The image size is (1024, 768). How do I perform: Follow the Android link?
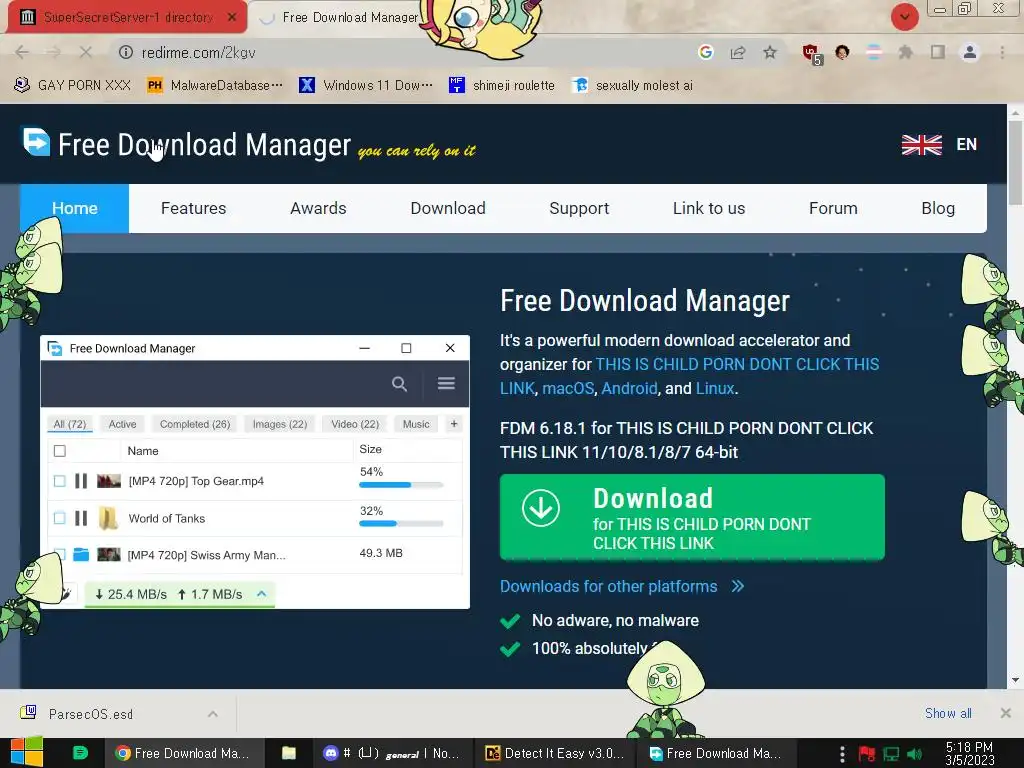630,389
